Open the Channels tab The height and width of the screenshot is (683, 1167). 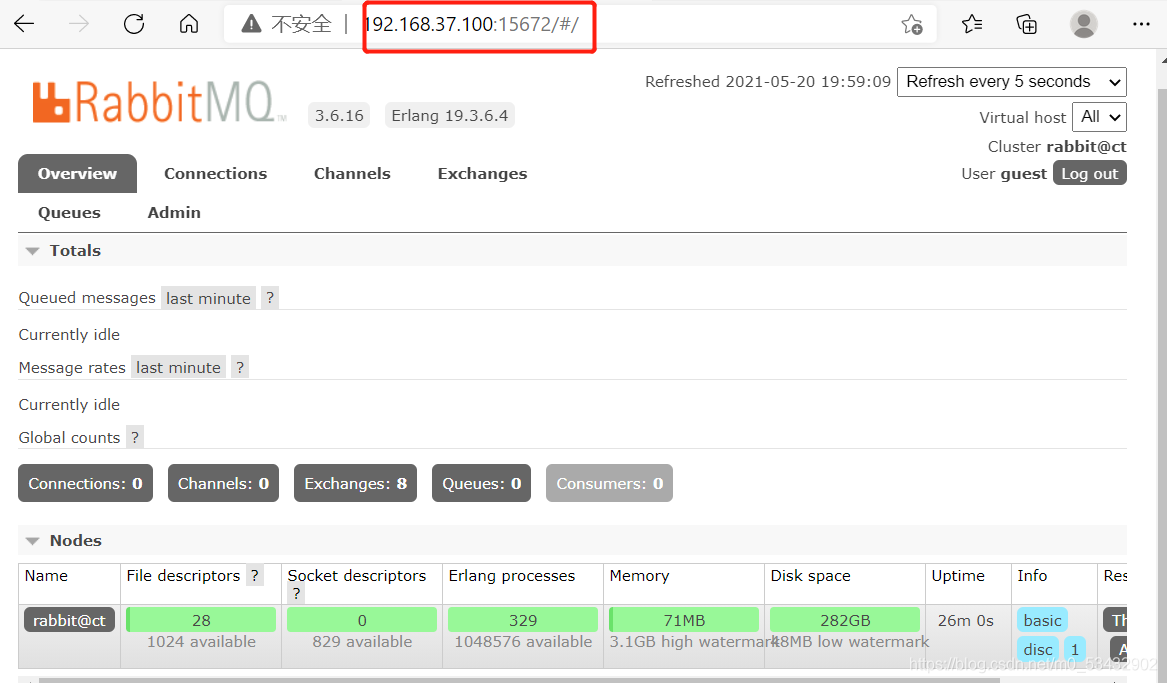[x=352, y=173]
